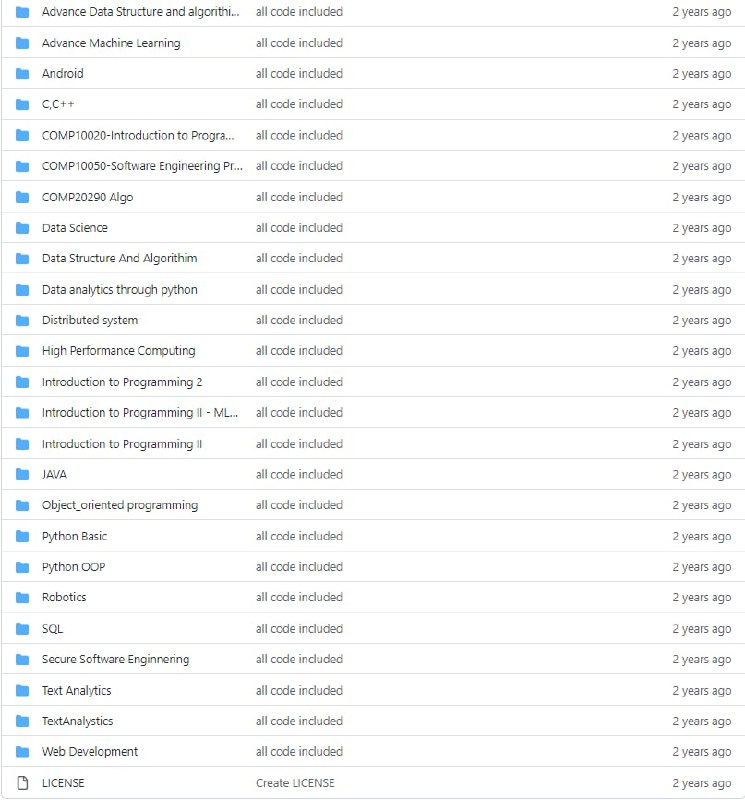The width and height of the screenshot is (745, 800).
Task: Click the folder icon beside Android
Action: (x=22, y=74)
